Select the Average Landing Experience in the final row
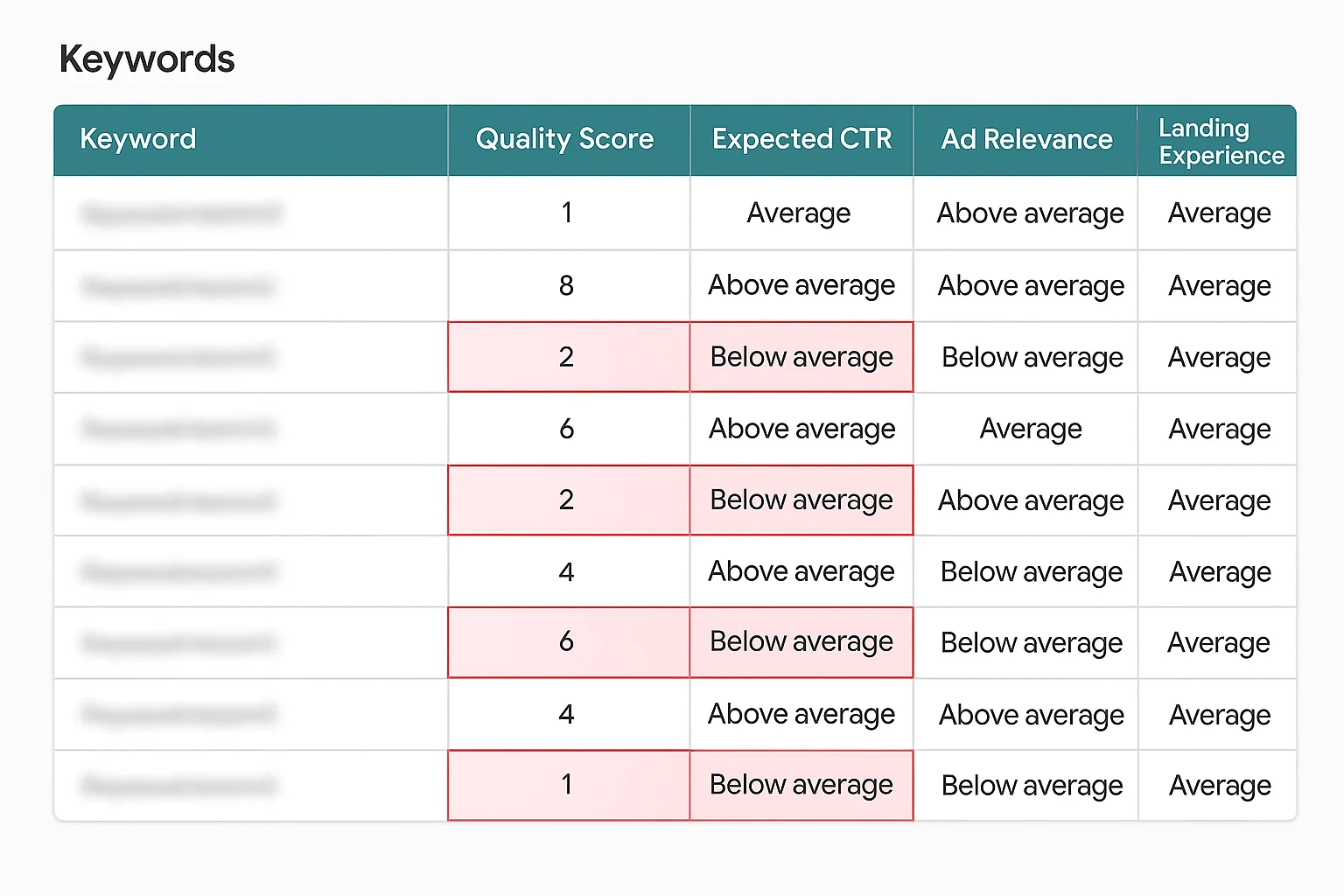 pyautogui.click(x=1219, y=785)
